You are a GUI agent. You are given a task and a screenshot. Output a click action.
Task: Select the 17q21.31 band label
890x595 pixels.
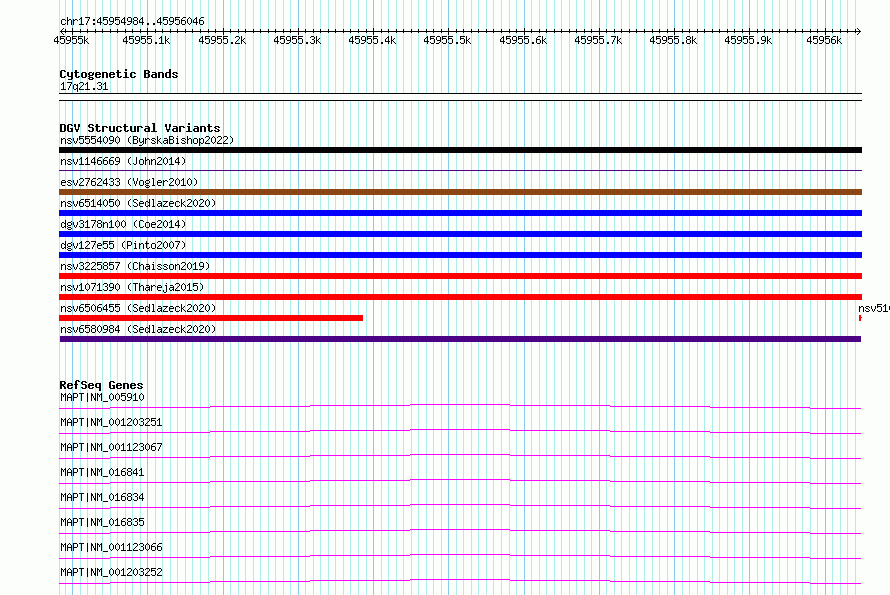tap(84, 86)
